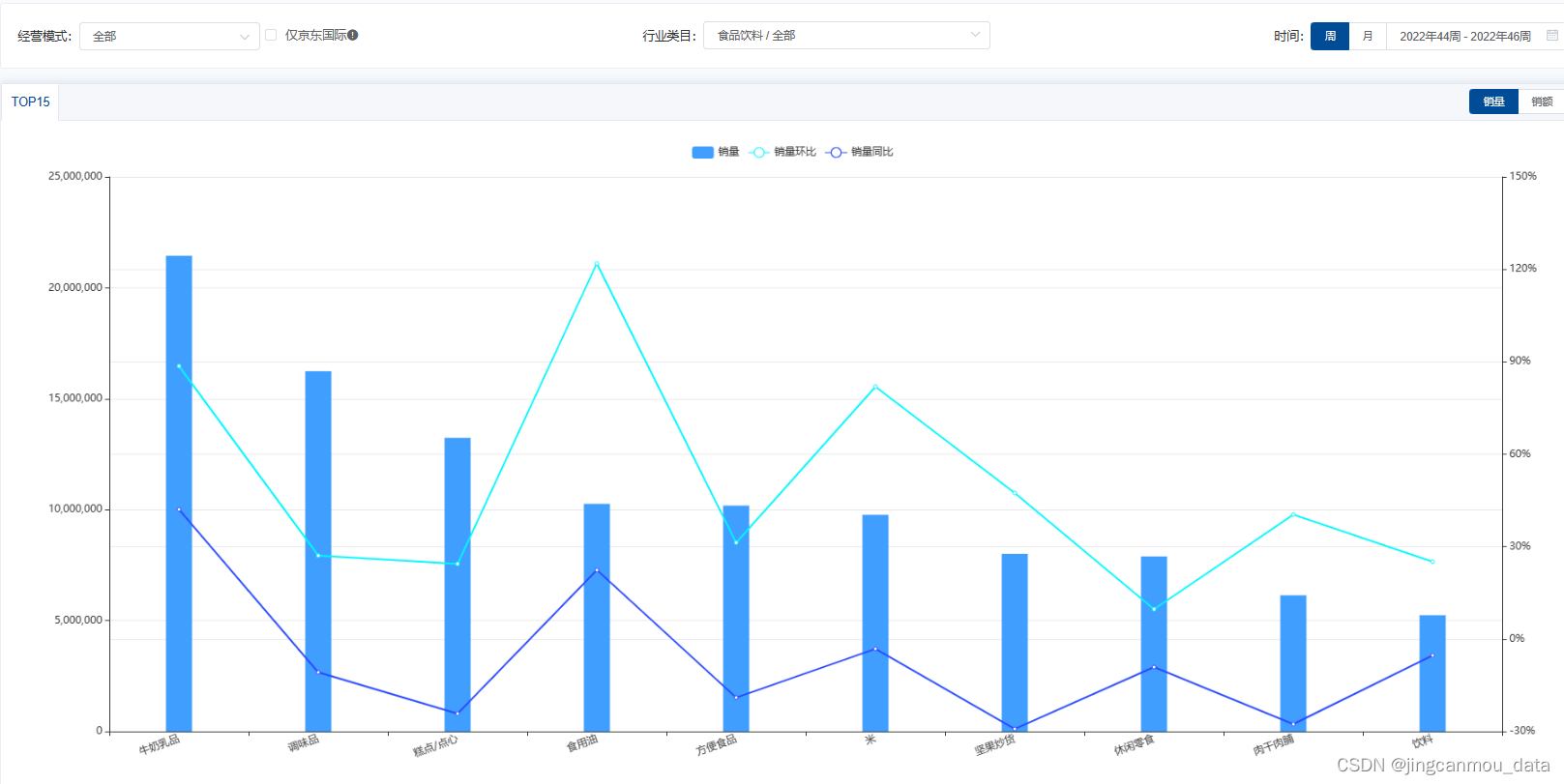This screenshot has width=1564, height=784.
Task: Click the 牛奶乳品 x-axis label
Action: (x=160, y=744)
